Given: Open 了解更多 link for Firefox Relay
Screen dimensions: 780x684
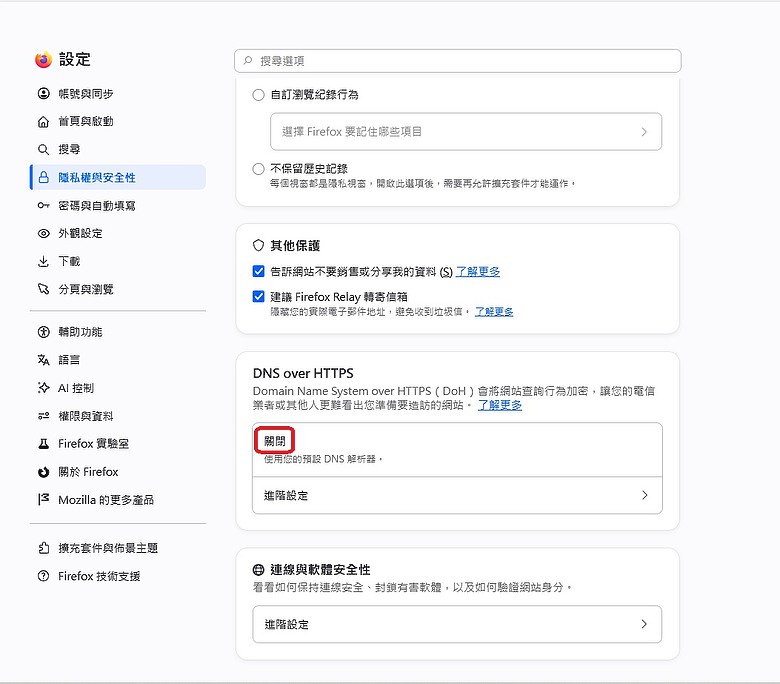Looking at the screenshot, I should click(x=494, y=311).
